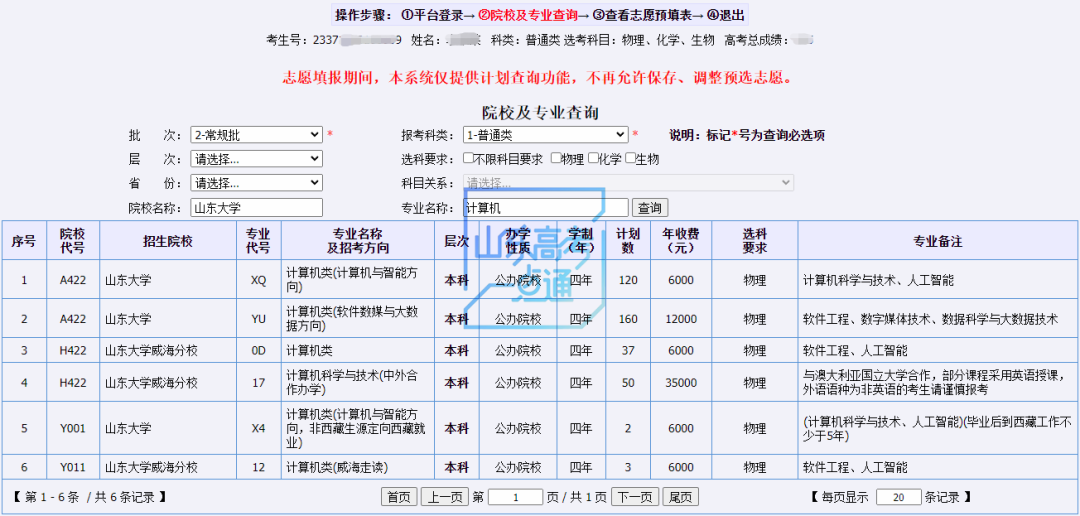Enable the 化学 subject checkbox
The height and width of the screenshot is (516, 1080).
[593, 159]
